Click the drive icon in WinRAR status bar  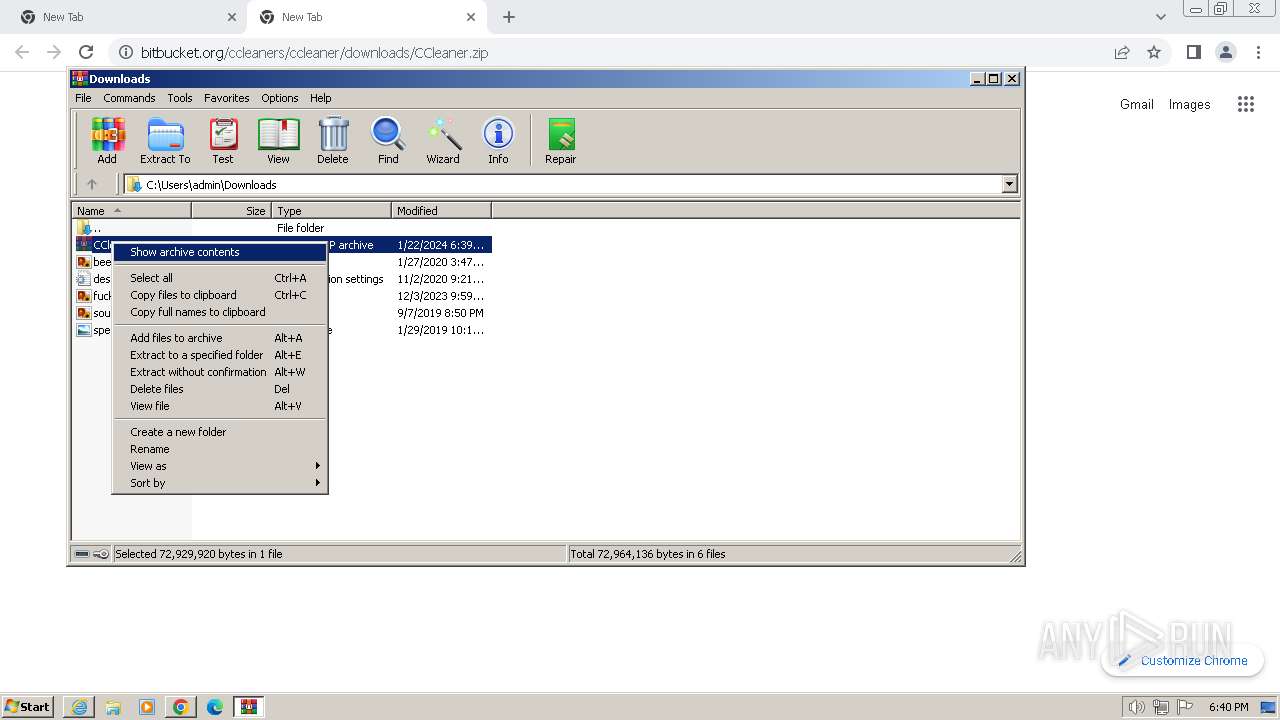pos(82,554)
